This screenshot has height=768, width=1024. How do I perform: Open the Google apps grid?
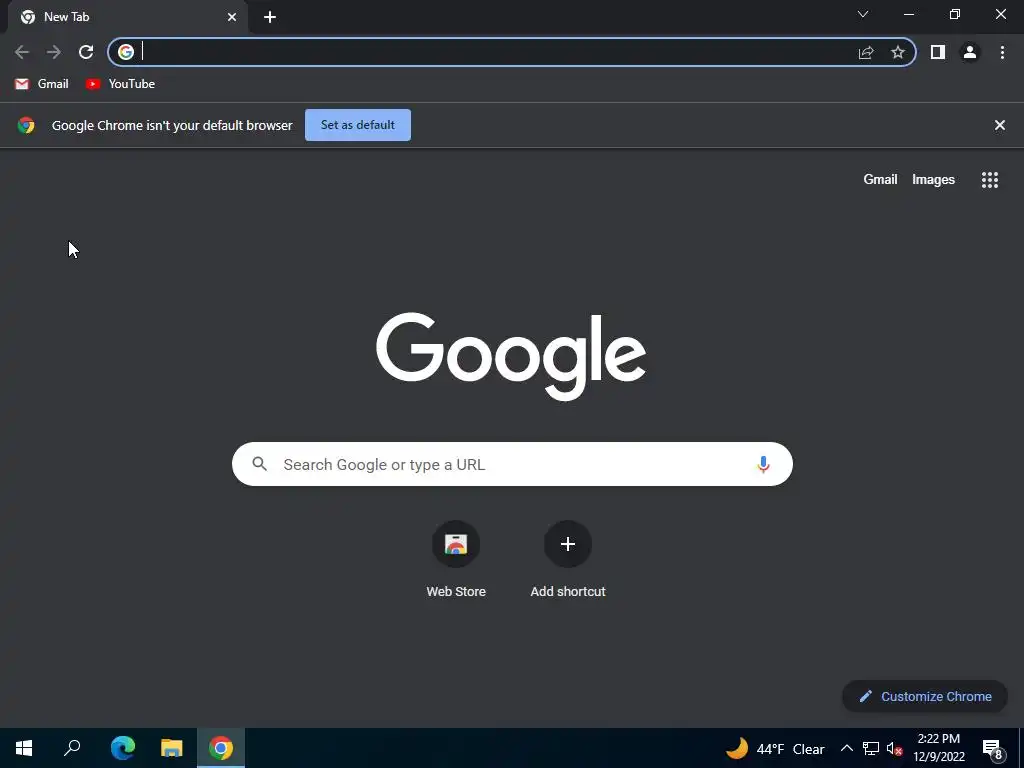pos(990,180)
